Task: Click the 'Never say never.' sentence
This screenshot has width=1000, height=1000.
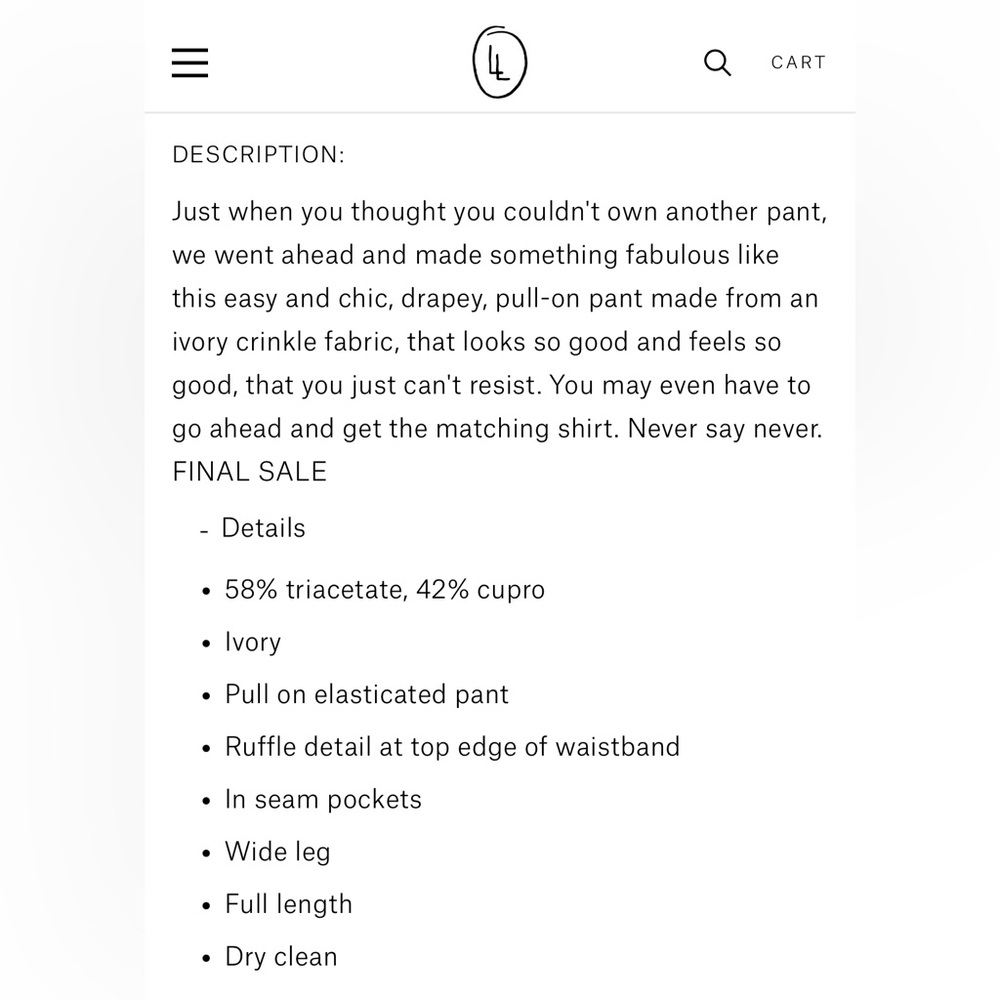Action: 725,429
